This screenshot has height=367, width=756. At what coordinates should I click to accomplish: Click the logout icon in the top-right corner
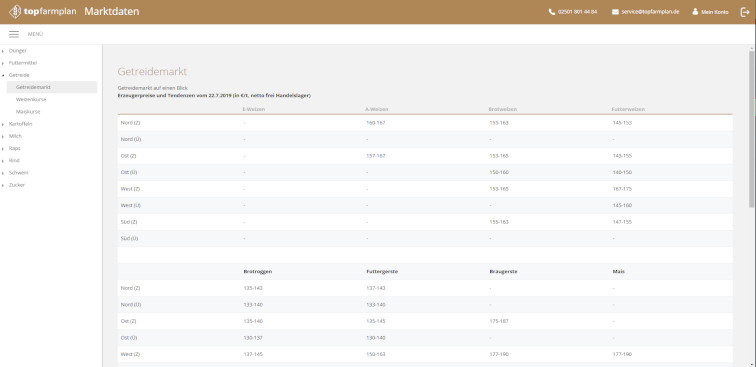[744, 12]
